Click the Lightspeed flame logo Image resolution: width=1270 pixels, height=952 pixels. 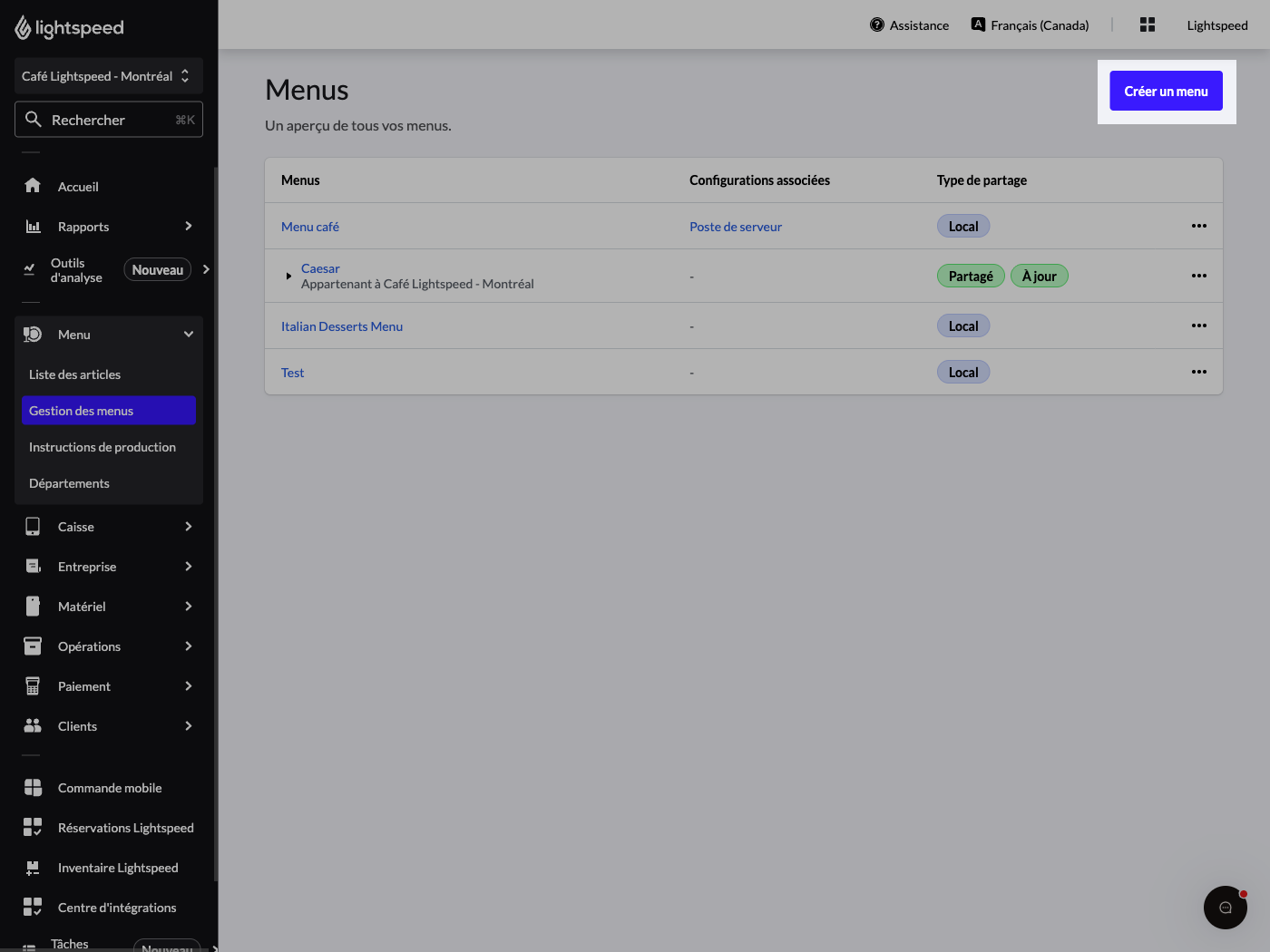23,28
